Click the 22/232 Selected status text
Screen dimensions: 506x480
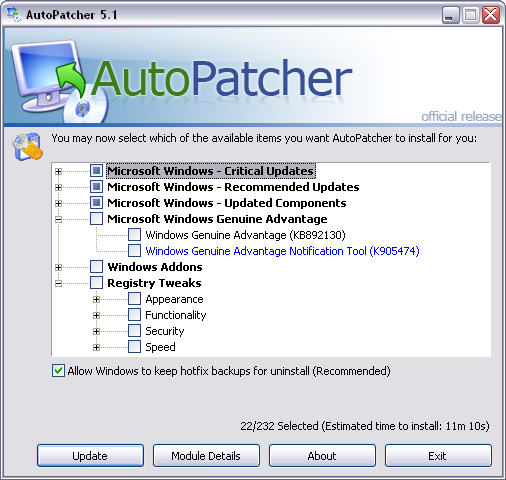[x=365, y=426]
